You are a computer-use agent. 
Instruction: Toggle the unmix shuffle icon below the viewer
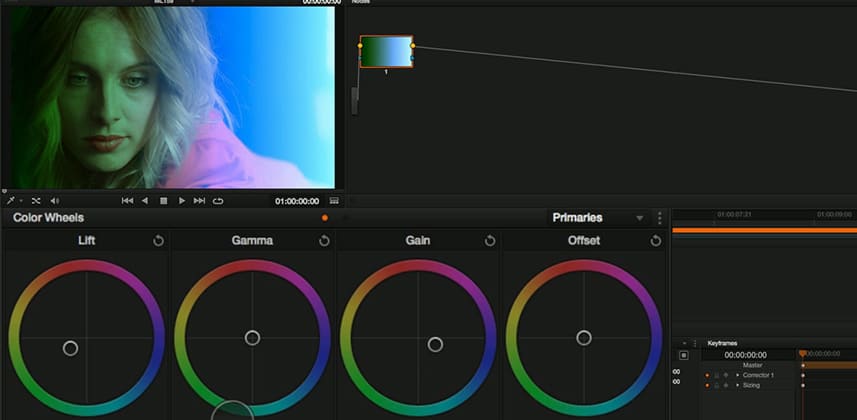coord(36,201)
